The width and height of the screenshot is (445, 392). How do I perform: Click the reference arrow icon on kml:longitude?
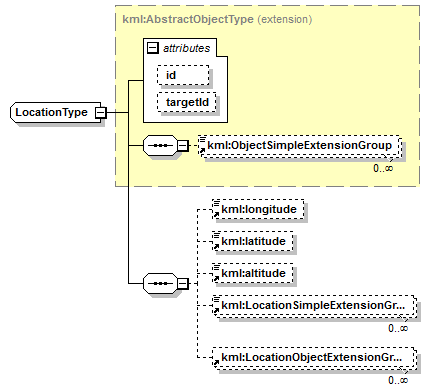[x=216, y=215]
